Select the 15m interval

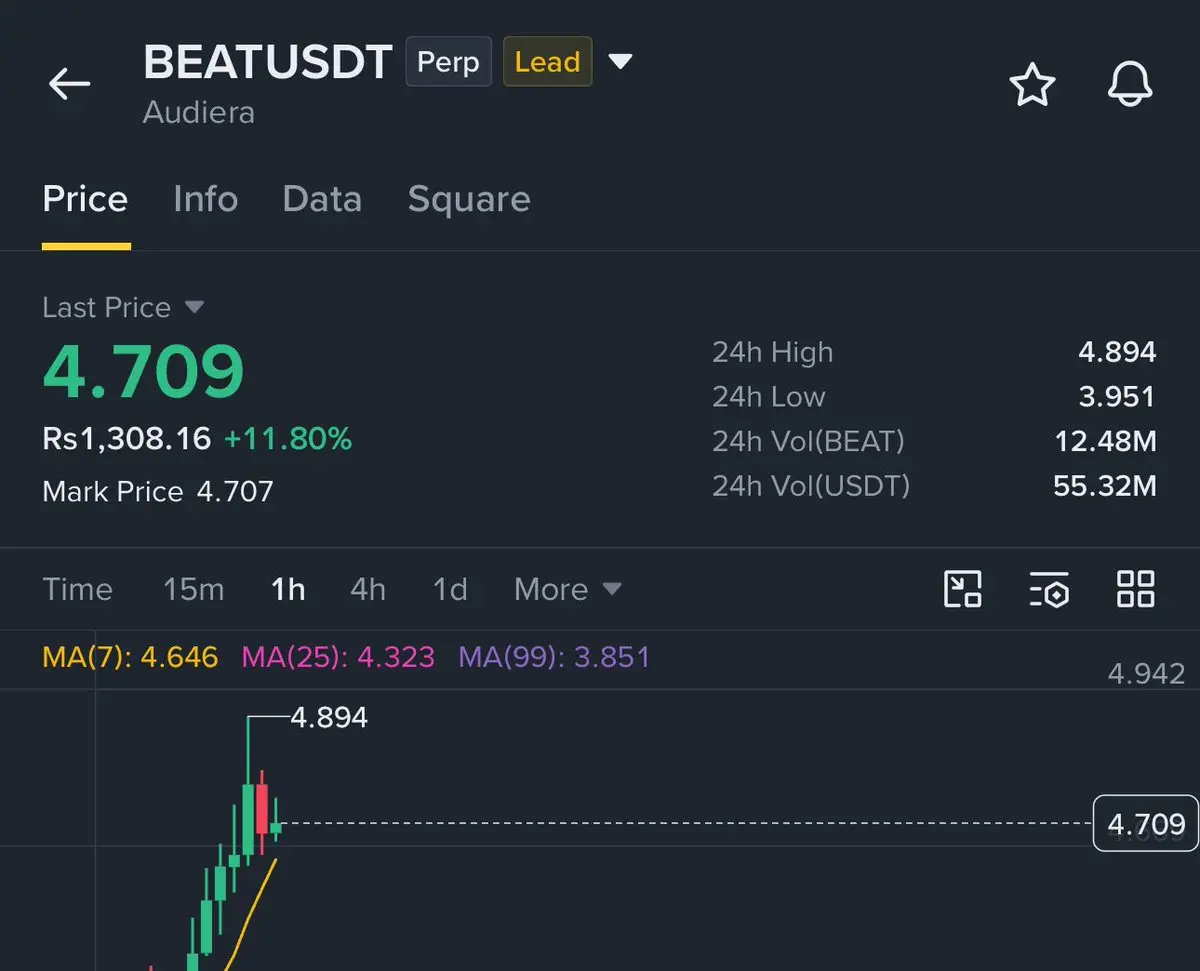pyautogui.click(x=194, y=589)
